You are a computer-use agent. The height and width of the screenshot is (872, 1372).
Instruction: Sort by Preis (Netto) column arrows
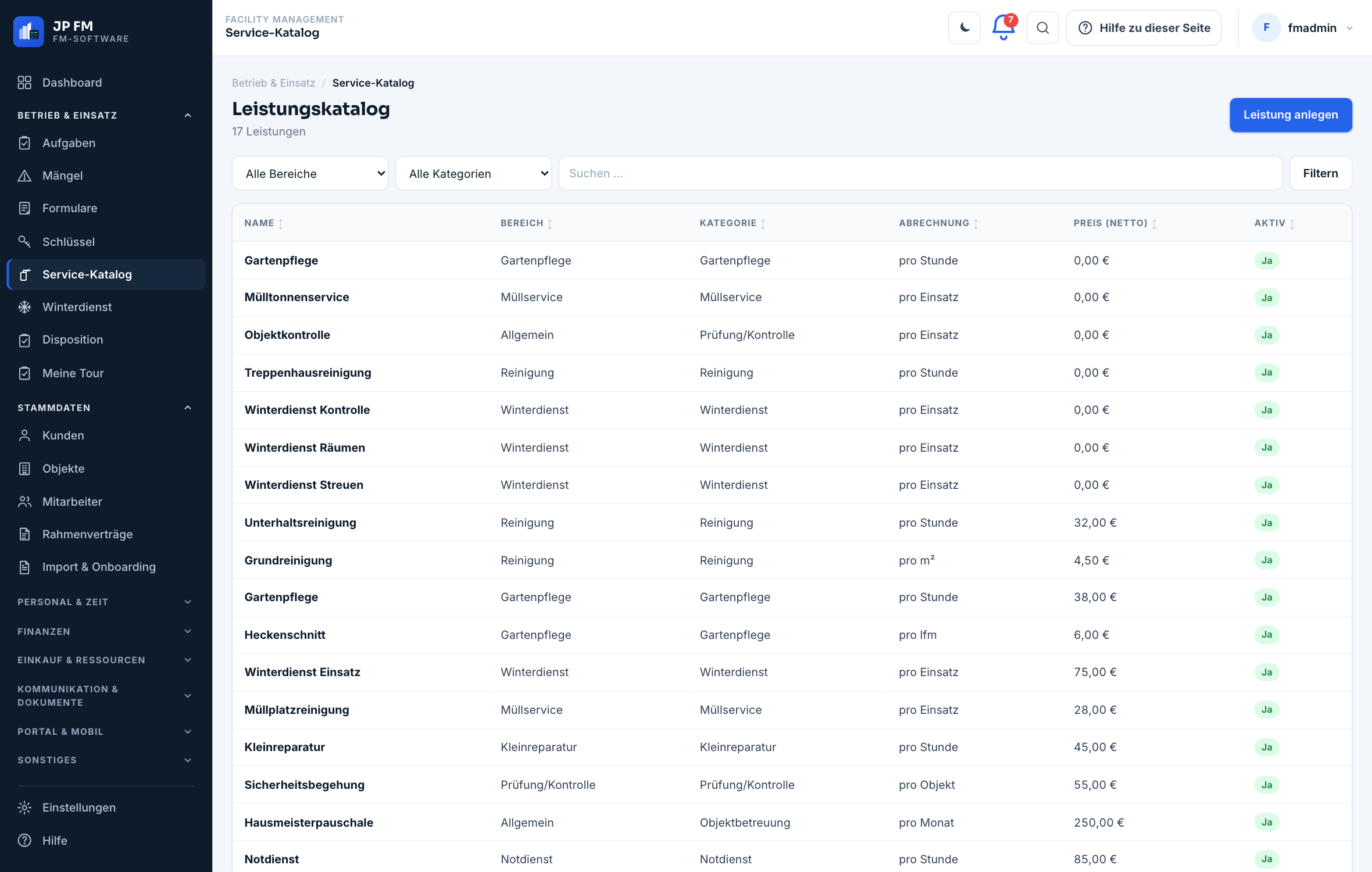(x=1155, y=224)
